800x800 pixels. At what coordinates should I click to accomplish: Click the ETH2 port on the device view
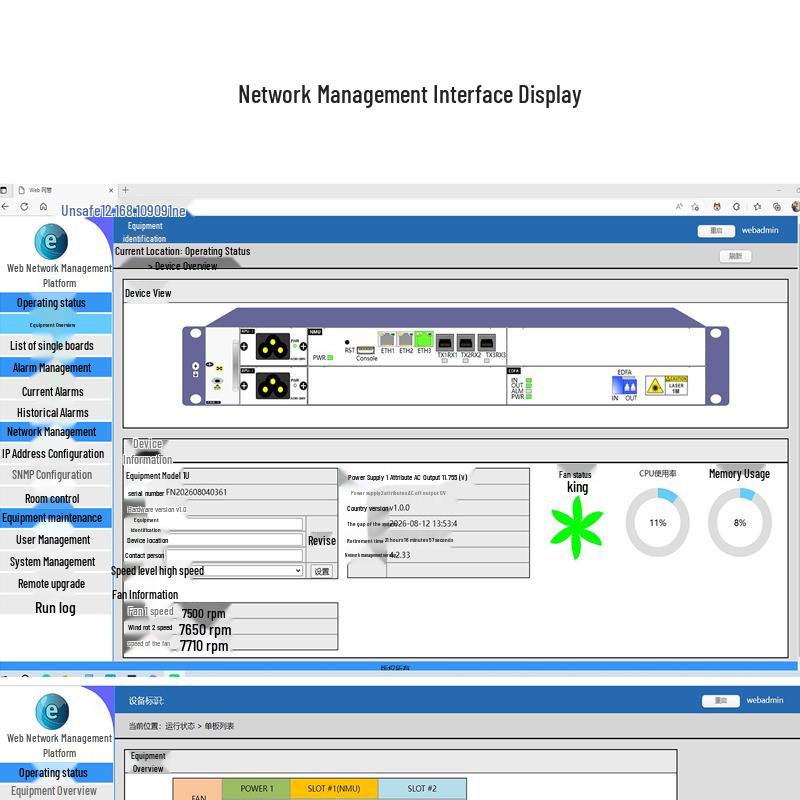406,339
